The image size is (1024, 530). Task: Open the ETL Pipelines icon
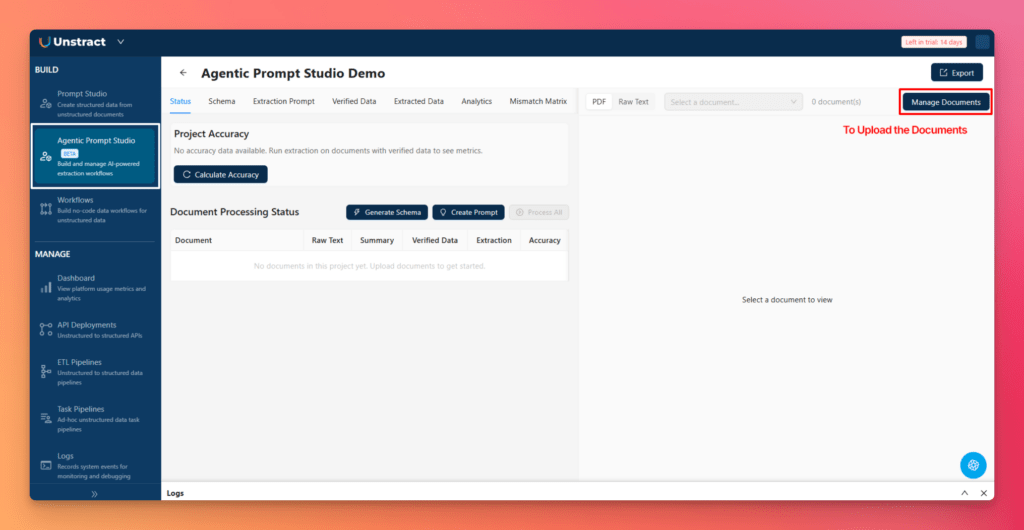46,371
